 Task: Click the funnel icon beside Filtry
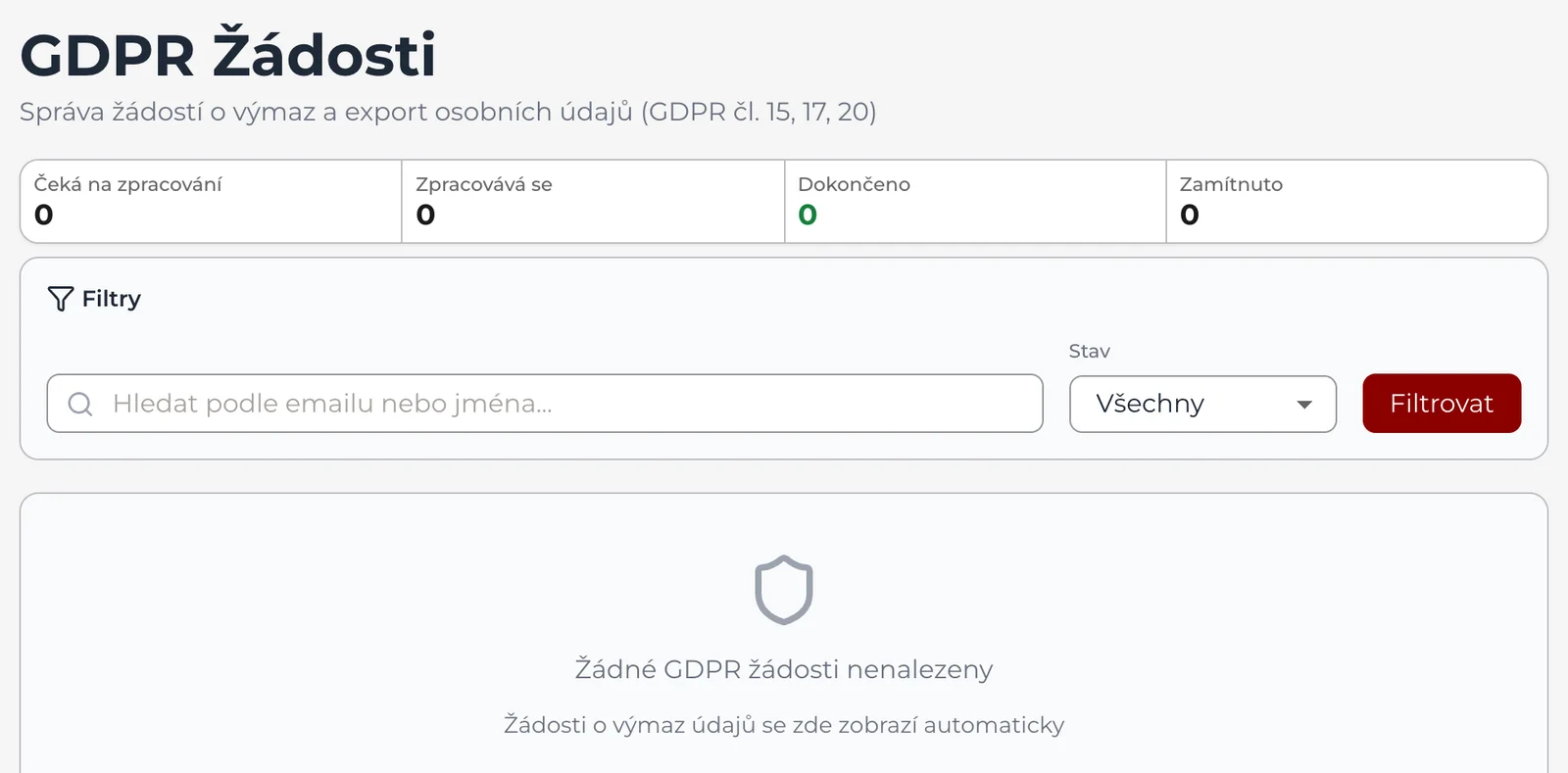61,299
